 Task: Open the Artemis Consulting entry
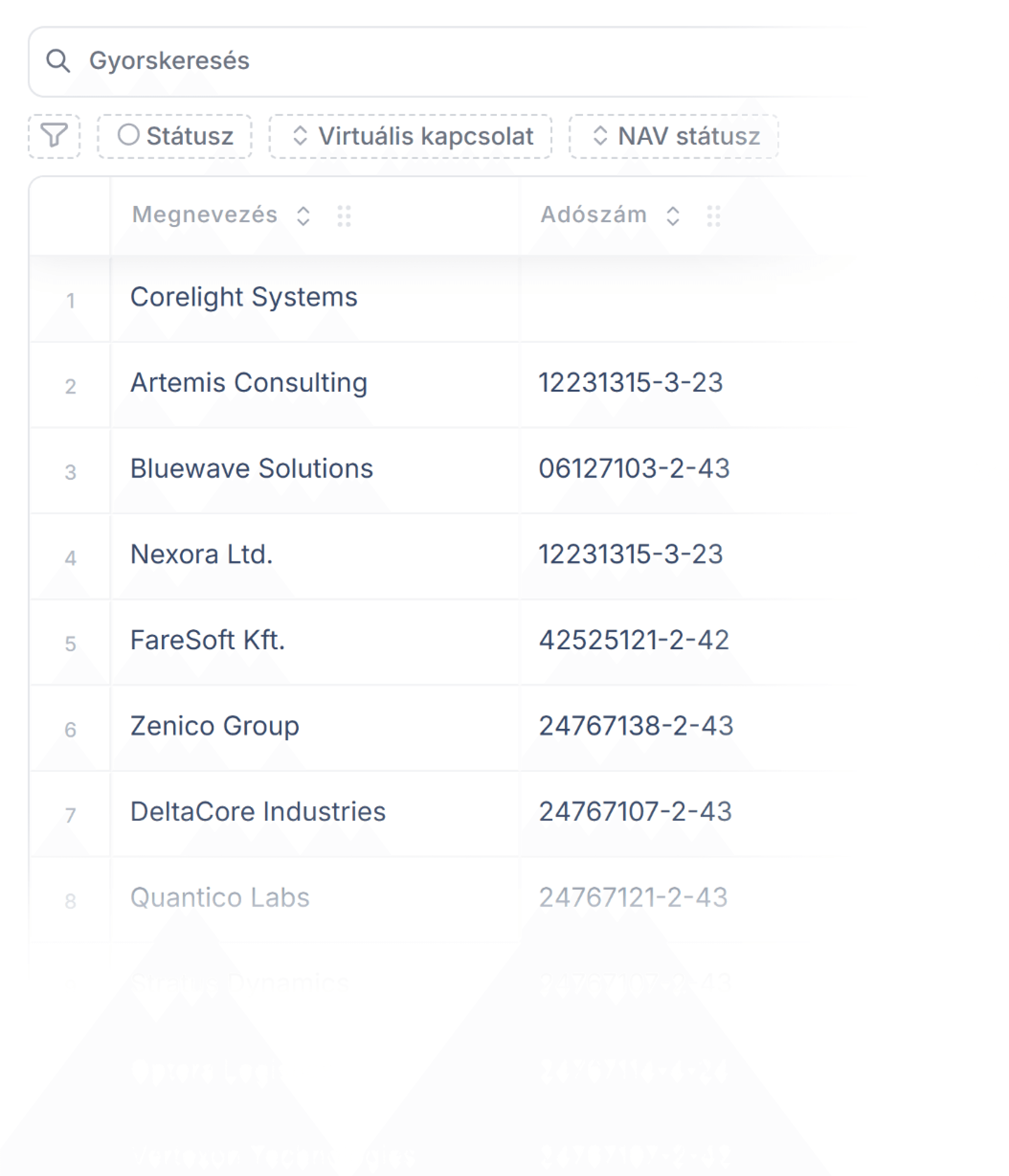[249, 383]
